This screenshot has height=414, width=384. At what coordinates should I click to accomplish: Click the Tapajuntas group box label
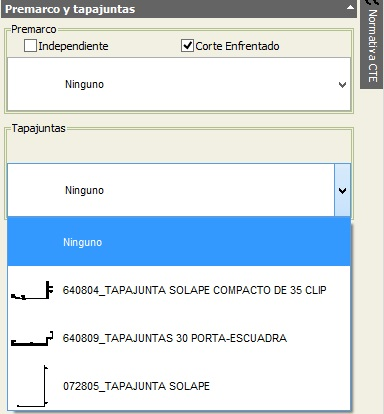39,128
